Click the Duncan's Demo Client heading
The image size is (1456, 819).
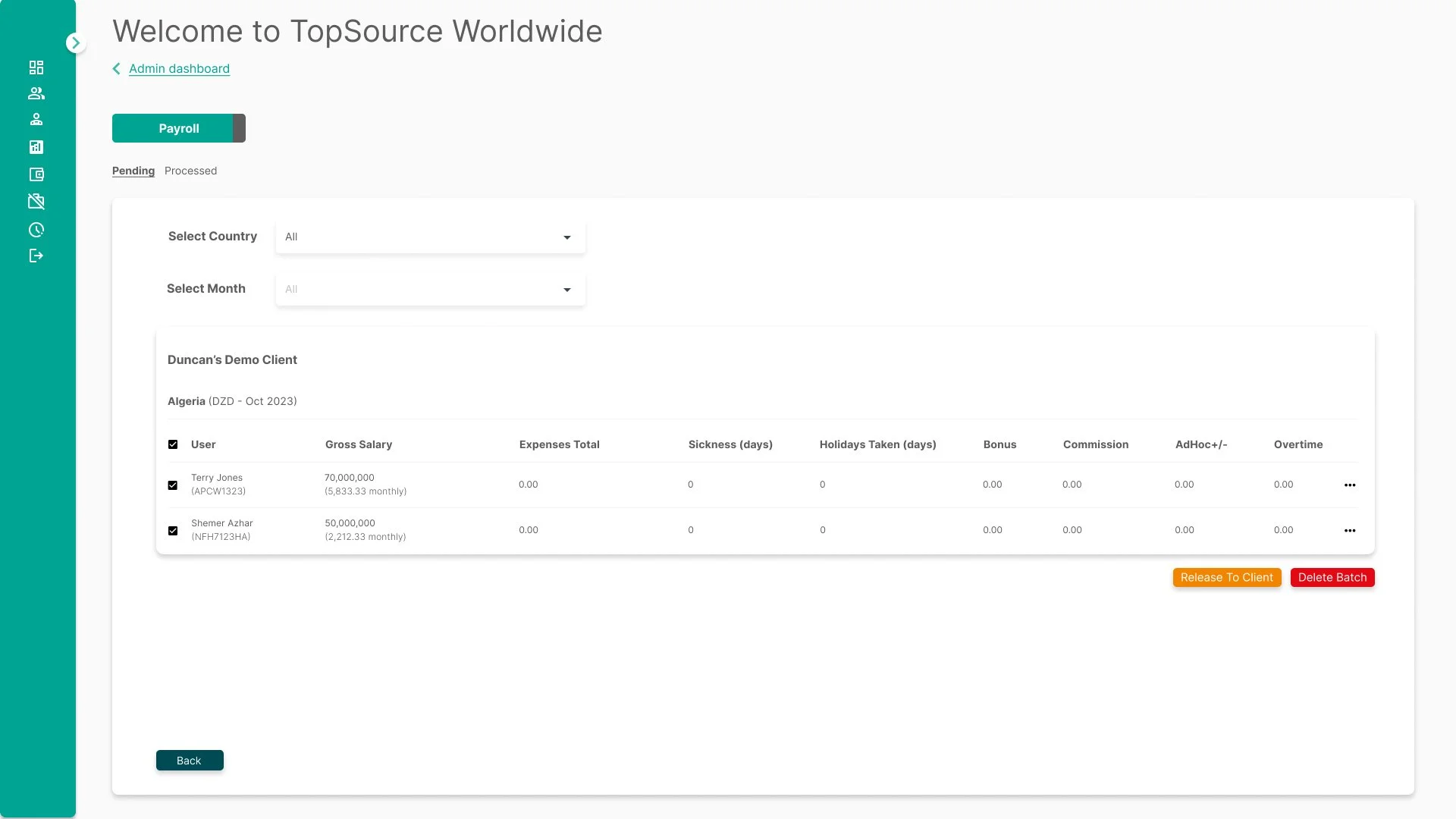pyautogui.click(x=232, y=359)
